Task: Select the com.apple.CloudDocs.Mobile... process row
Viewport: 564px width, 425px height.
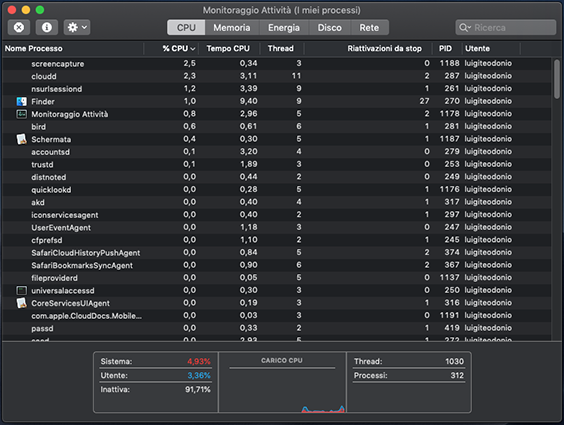Action: coord(277,316)
